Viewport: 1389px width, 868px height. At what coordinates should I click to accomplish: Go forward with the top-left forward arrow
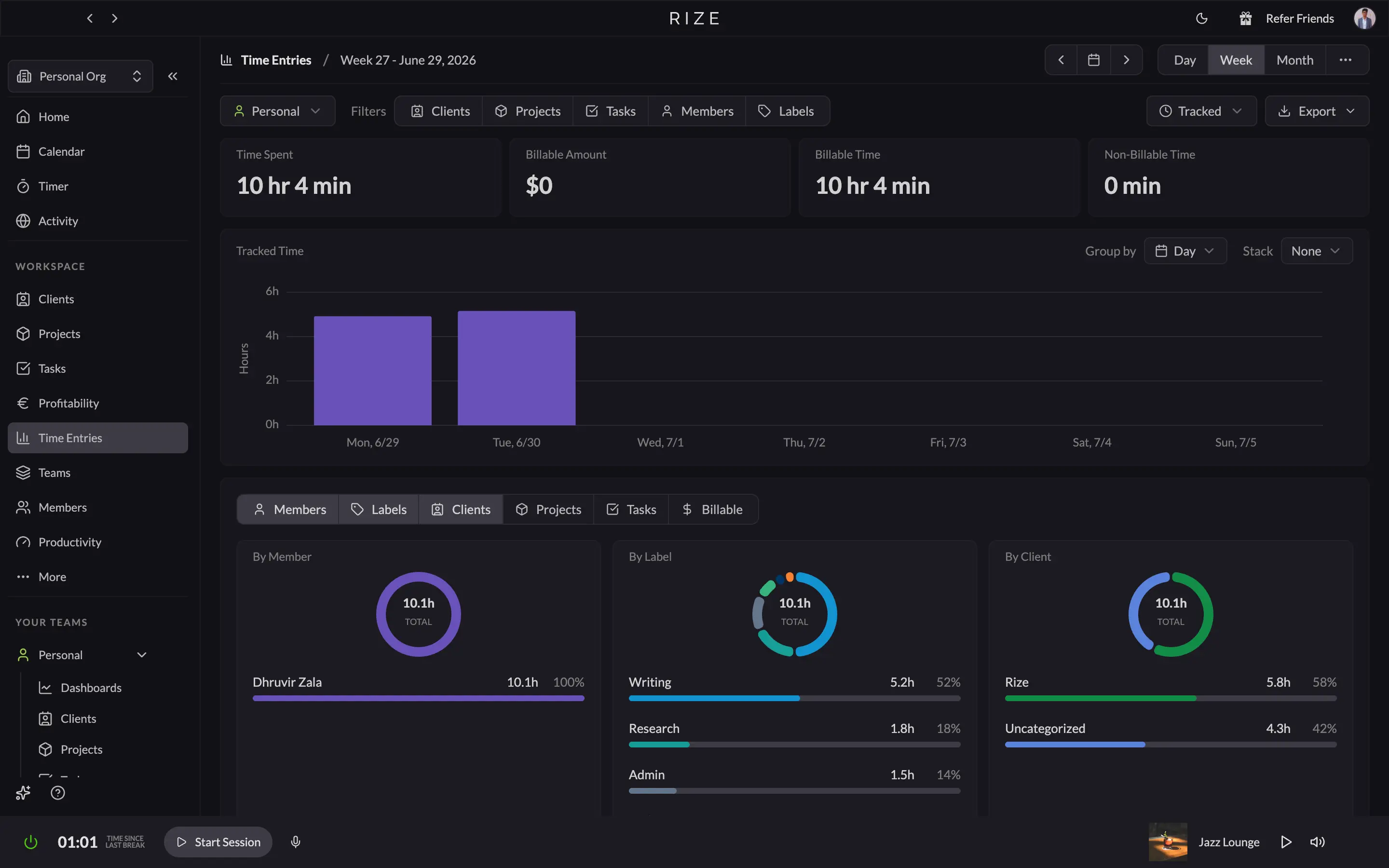coord(115,18)
